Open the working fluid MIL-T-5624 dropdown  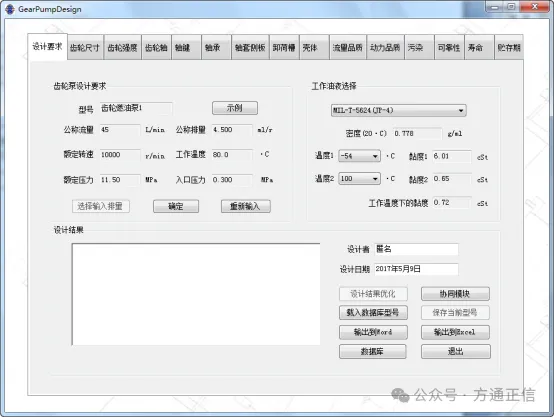click(398, 110)
